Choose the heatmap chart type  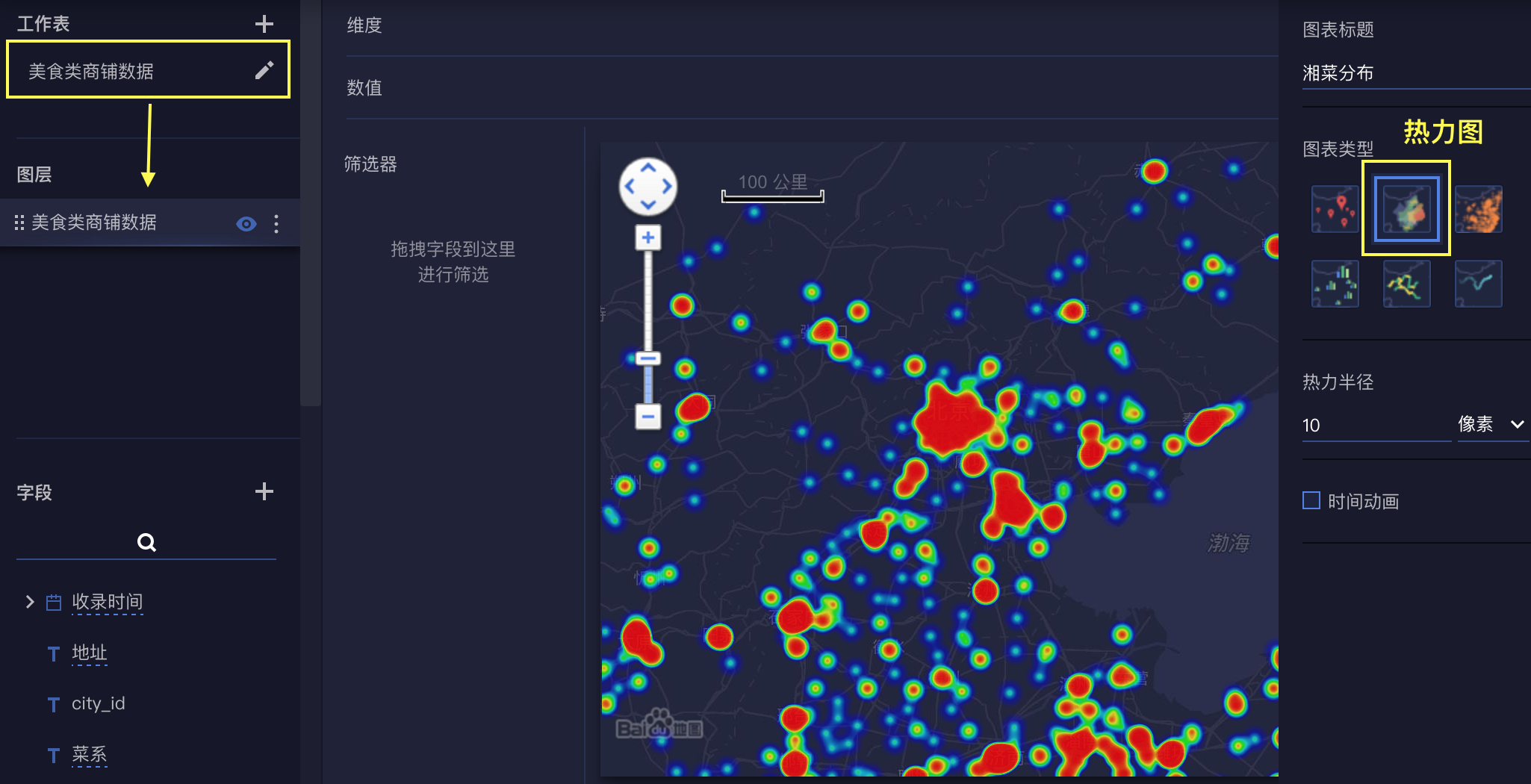(x=1406, y=209)
